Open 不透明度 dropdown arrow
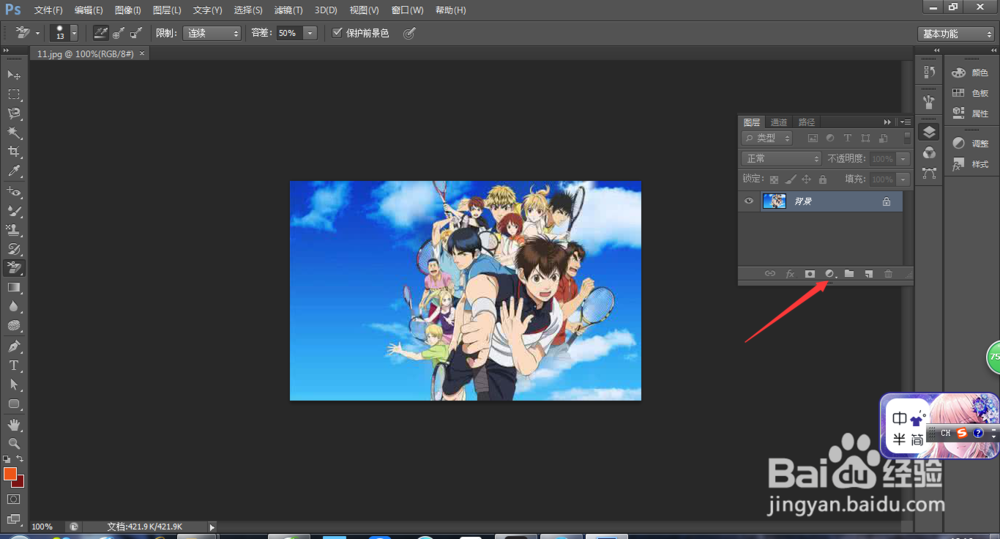The width and height of the screenshot is (1000, 539). (903, 158)
